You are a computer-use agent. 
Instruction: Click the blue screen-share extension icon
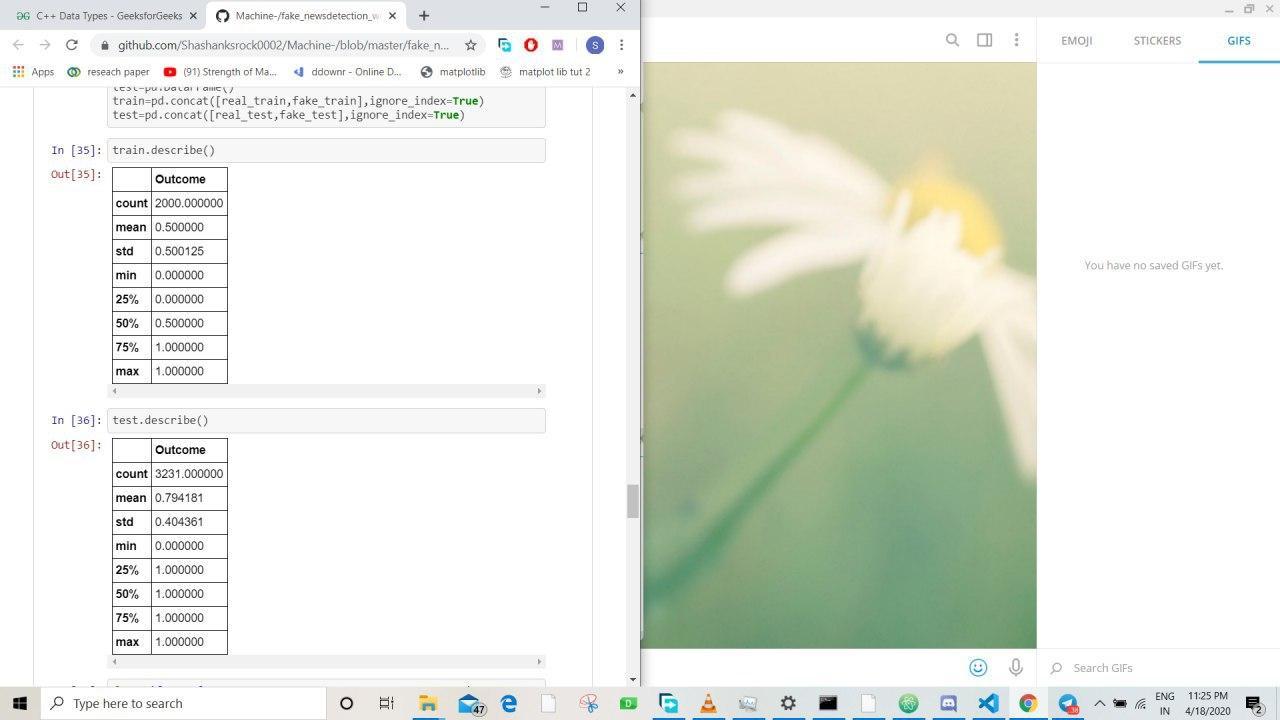point(504,45)
